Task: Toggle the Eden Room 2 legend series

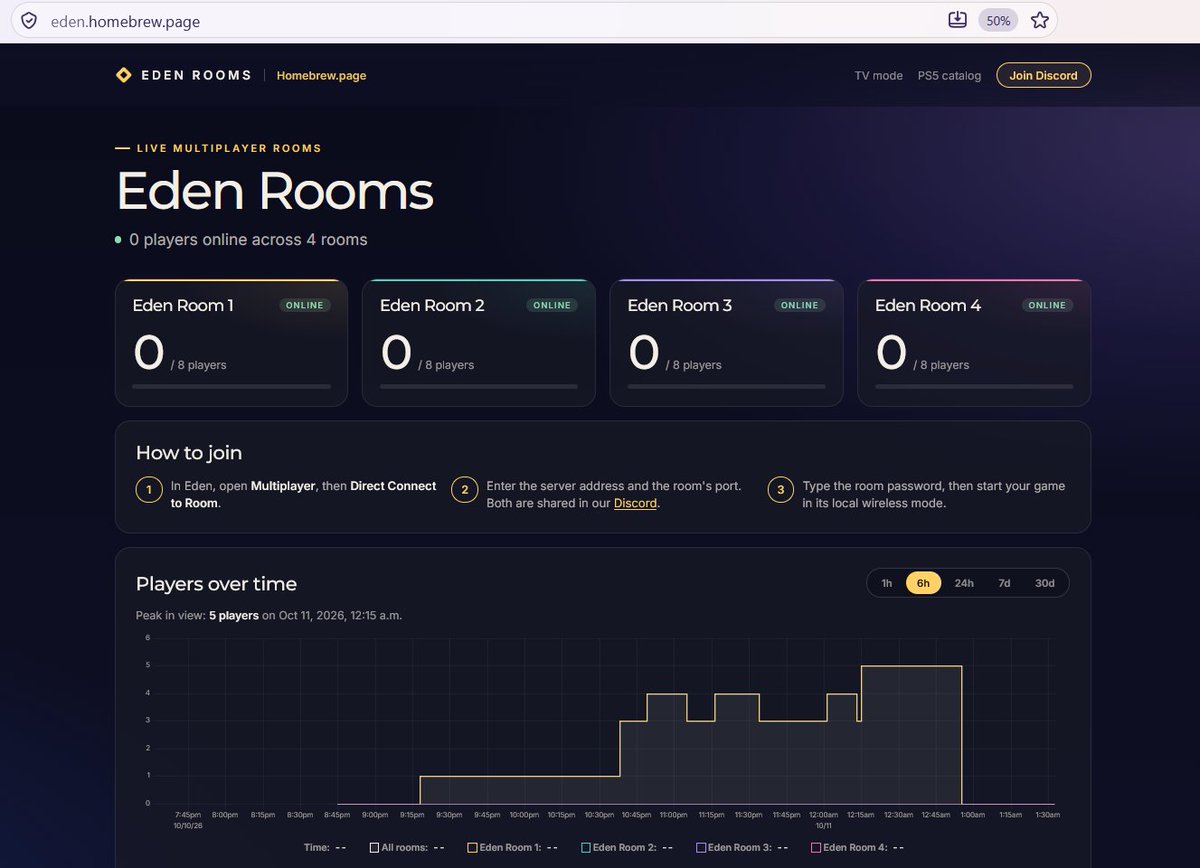Action: click(x=626, y=847)
